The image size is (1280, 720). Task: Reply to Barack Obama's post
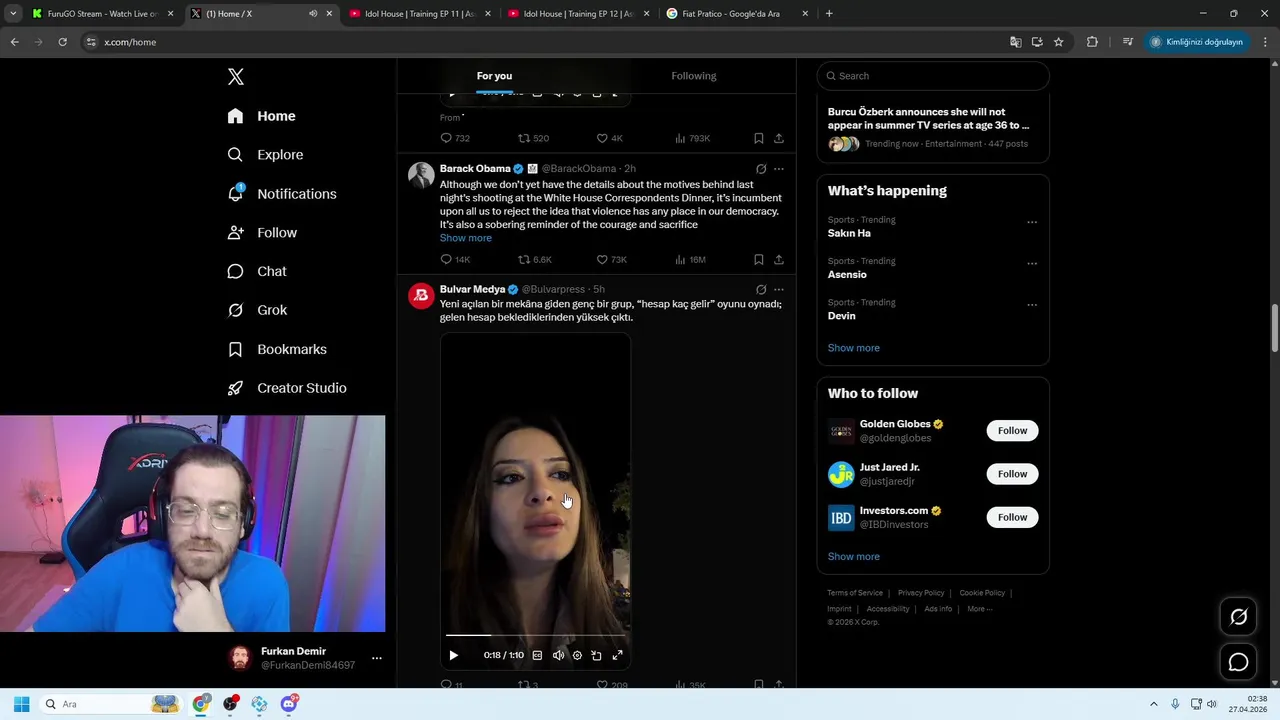click(x=455, y=259)
